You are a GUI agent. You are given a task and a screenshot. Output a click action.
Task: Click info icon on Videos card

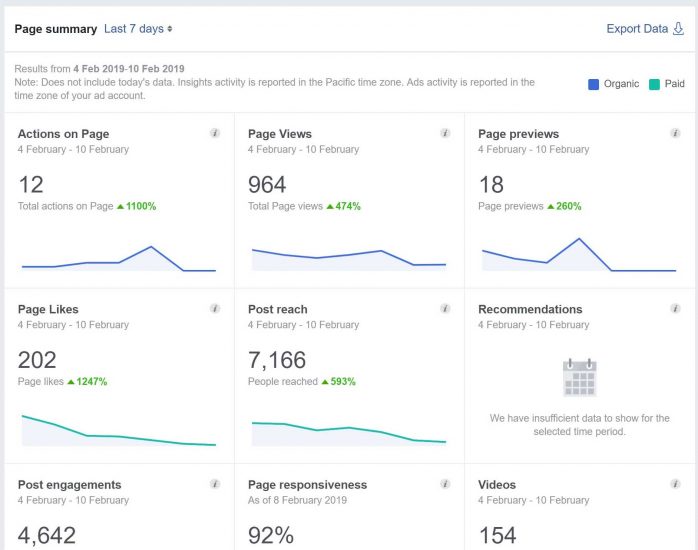675,484
